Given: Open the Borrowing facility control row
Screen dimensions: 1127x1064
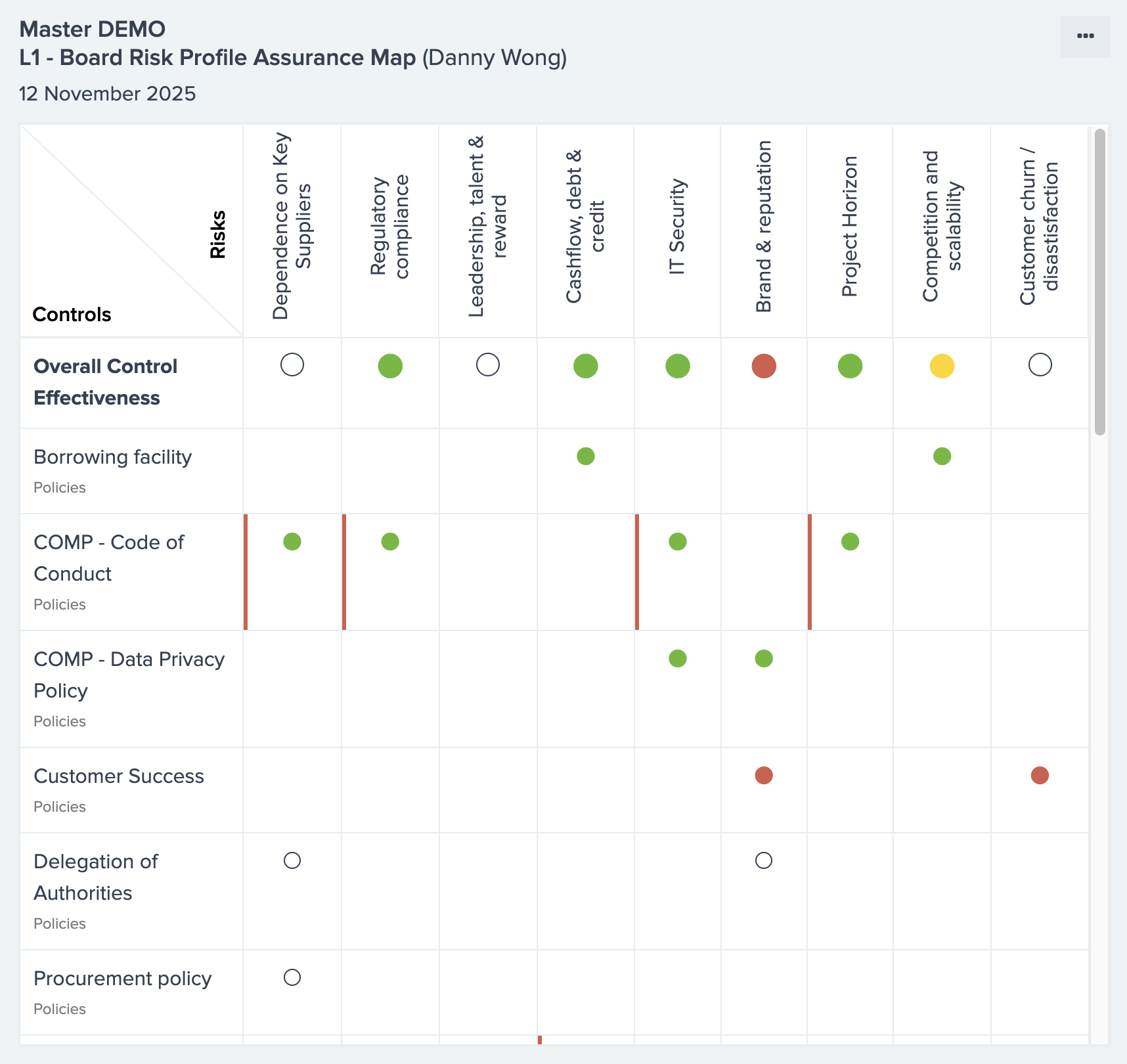Looking at the screenshot, I should pos(112,457).
